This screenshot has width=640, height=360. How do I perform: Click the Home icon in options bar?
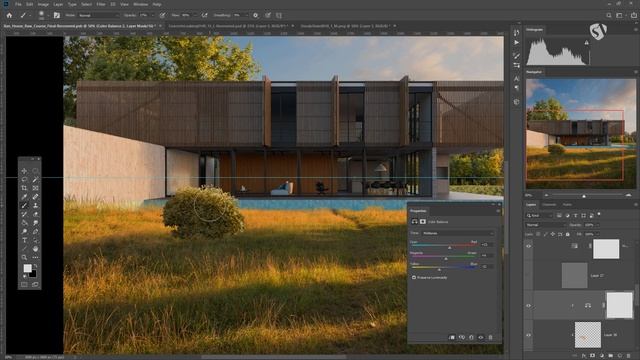9,15
